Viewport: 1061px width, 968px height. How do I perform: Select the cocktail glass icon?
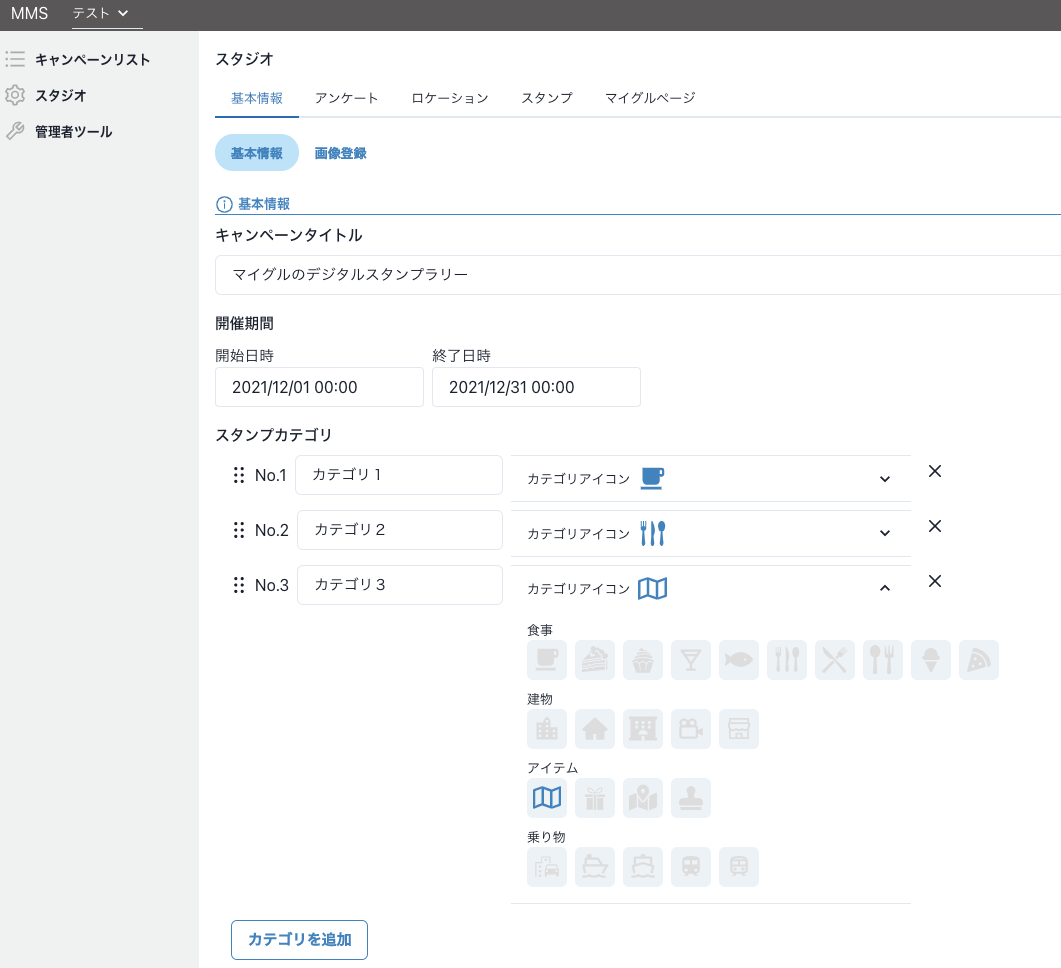coord(691,660)
